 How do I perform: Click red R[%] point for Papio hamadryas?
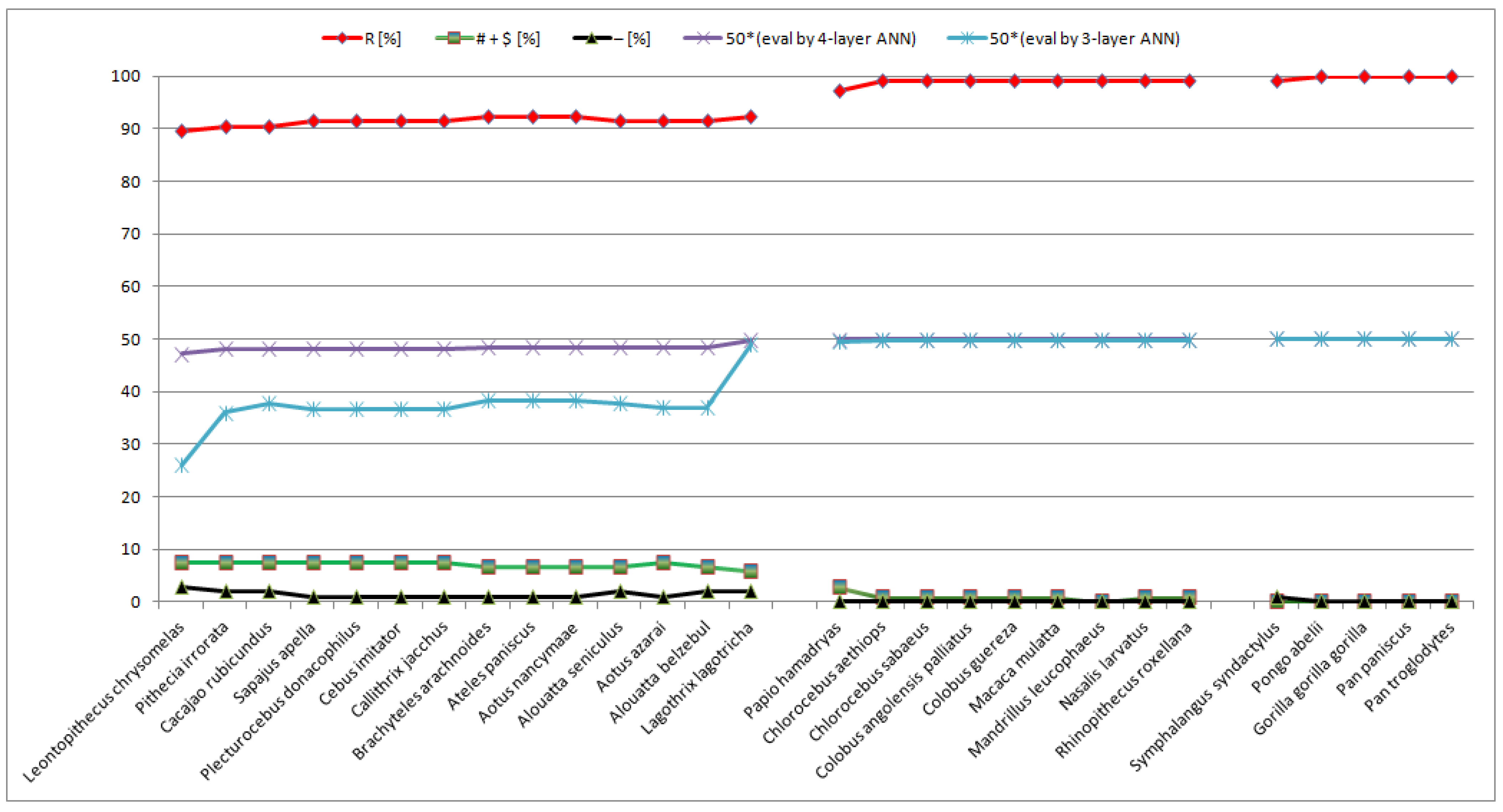(840, 91)
